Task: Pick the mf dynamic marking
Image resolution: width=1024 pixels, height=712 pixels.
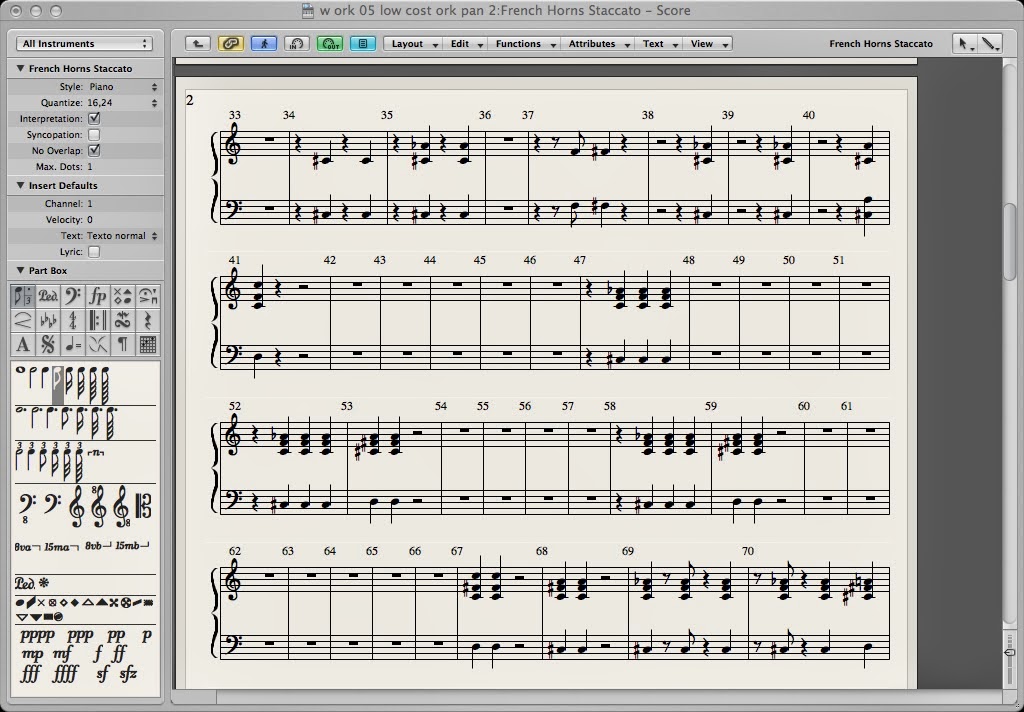Action: coord(63,653)
